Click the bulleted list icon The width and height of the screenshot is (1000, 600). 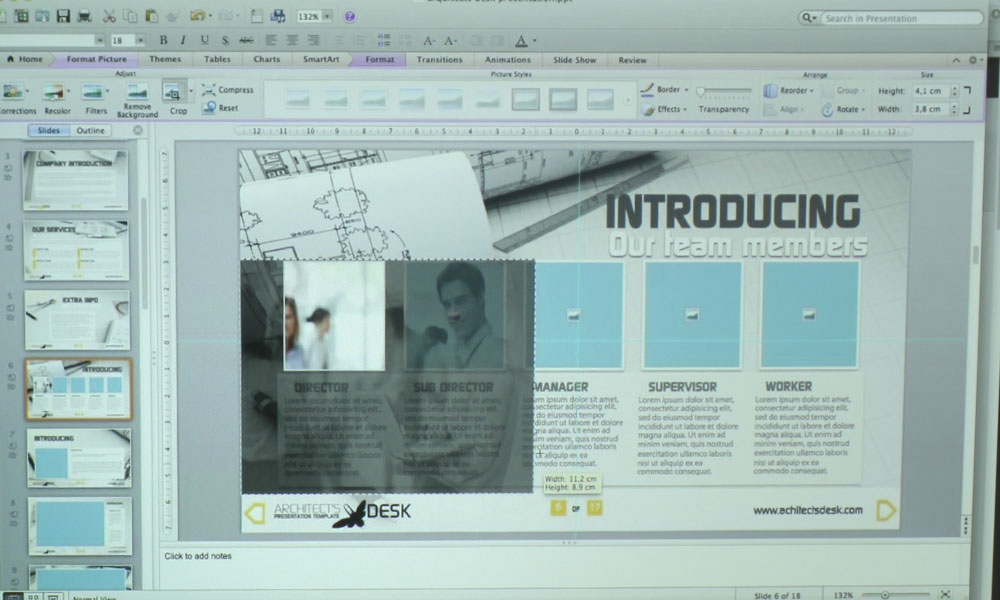(x=383, y=40)
